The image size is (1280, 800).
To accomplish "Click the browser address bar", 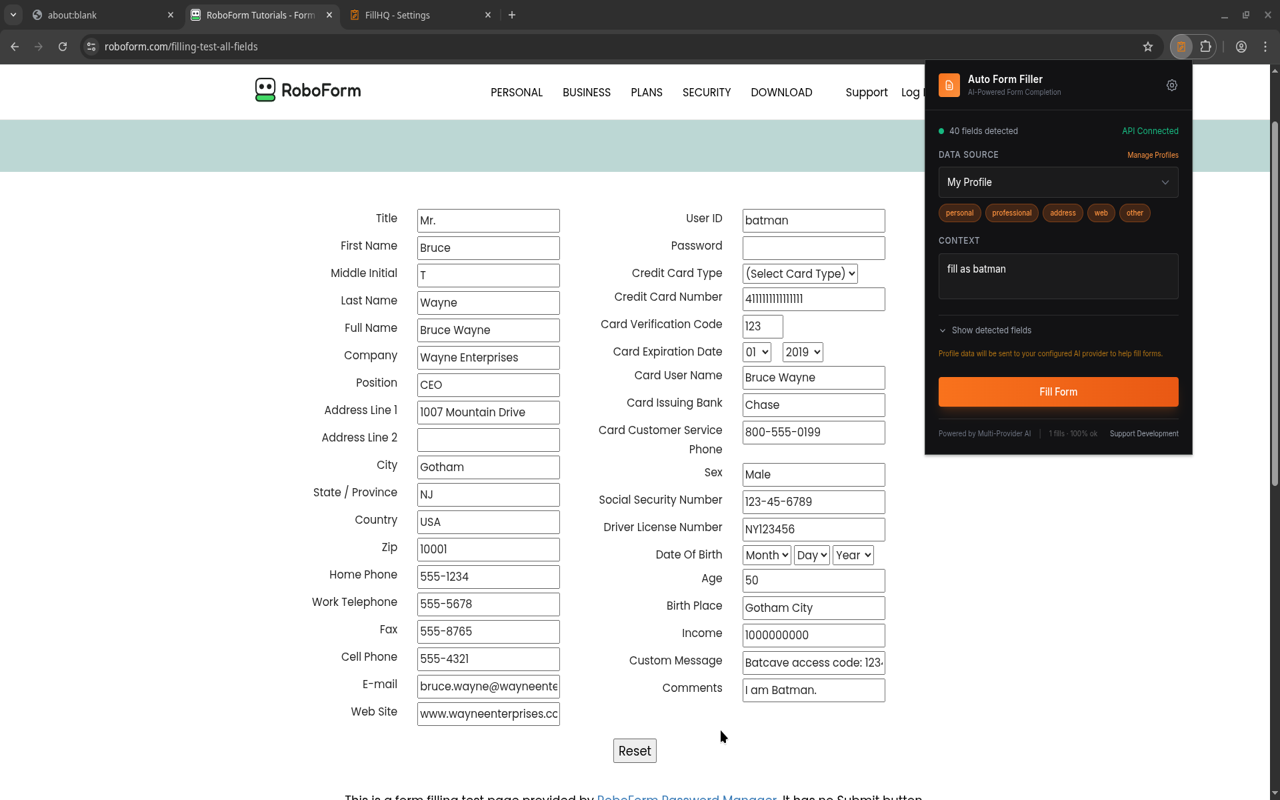I will (620, 46).
